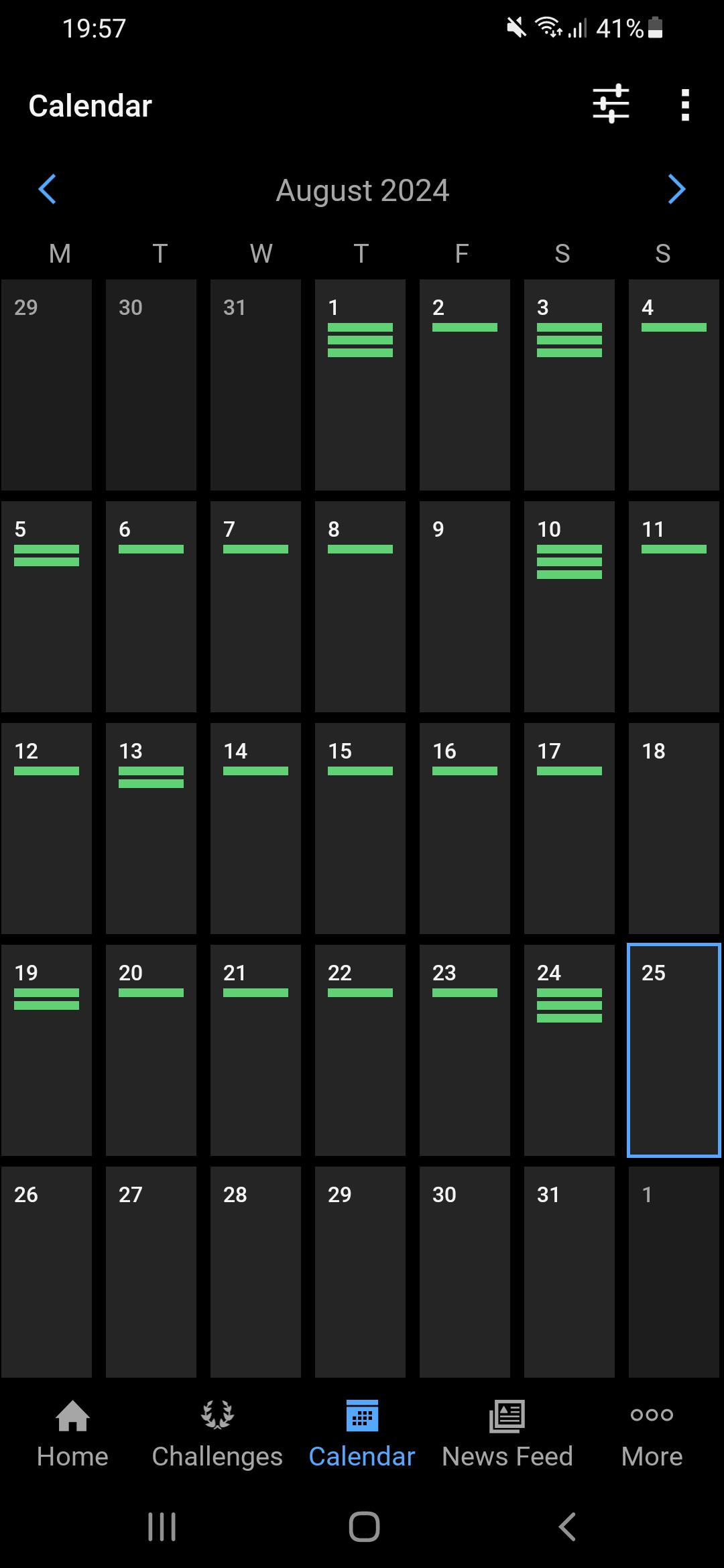
Task: Tap September 1 in last row
Action: click(x=674, y=1272)
